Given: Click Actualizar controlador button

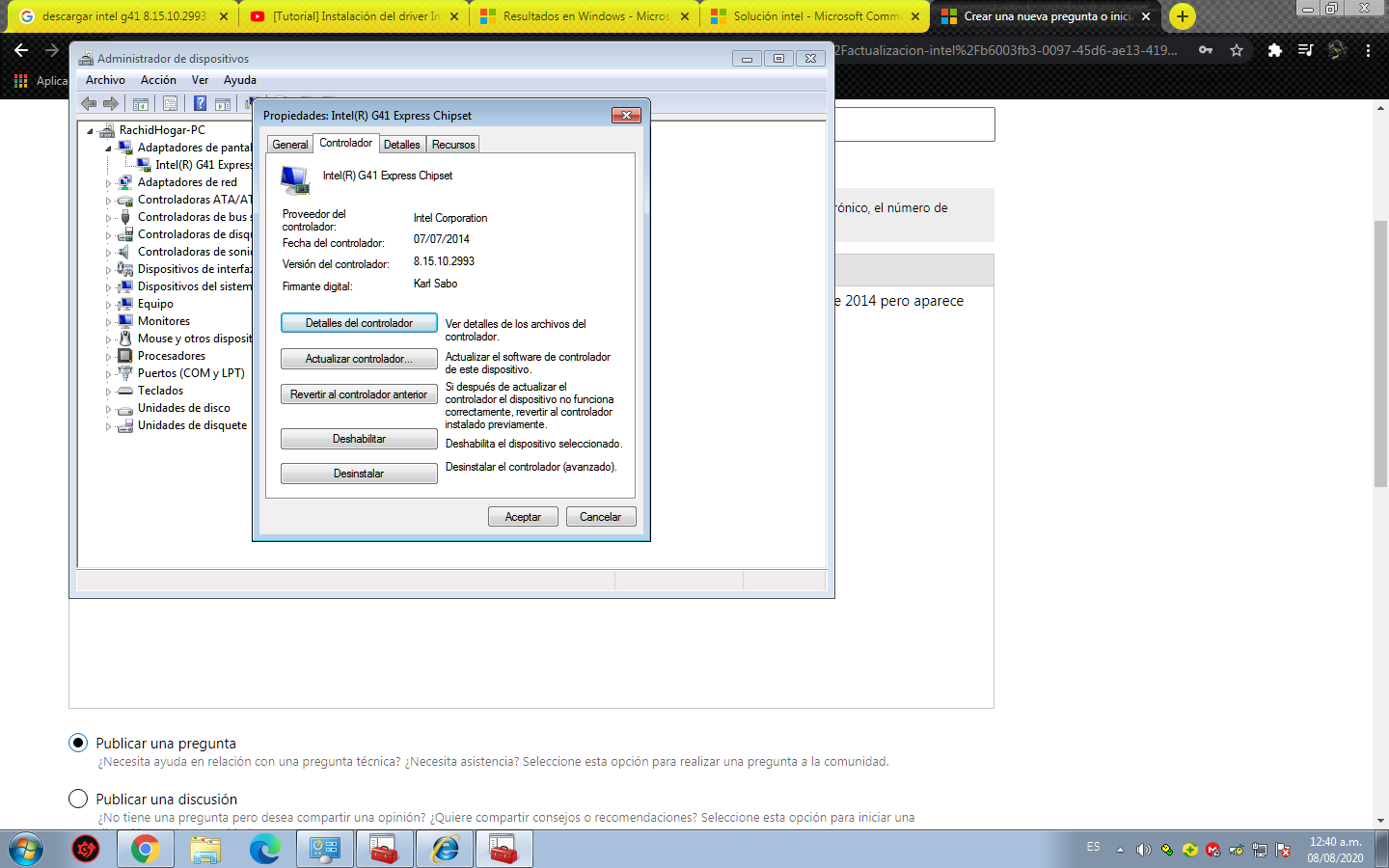Looking at the screenshot, I should (359, 359).
